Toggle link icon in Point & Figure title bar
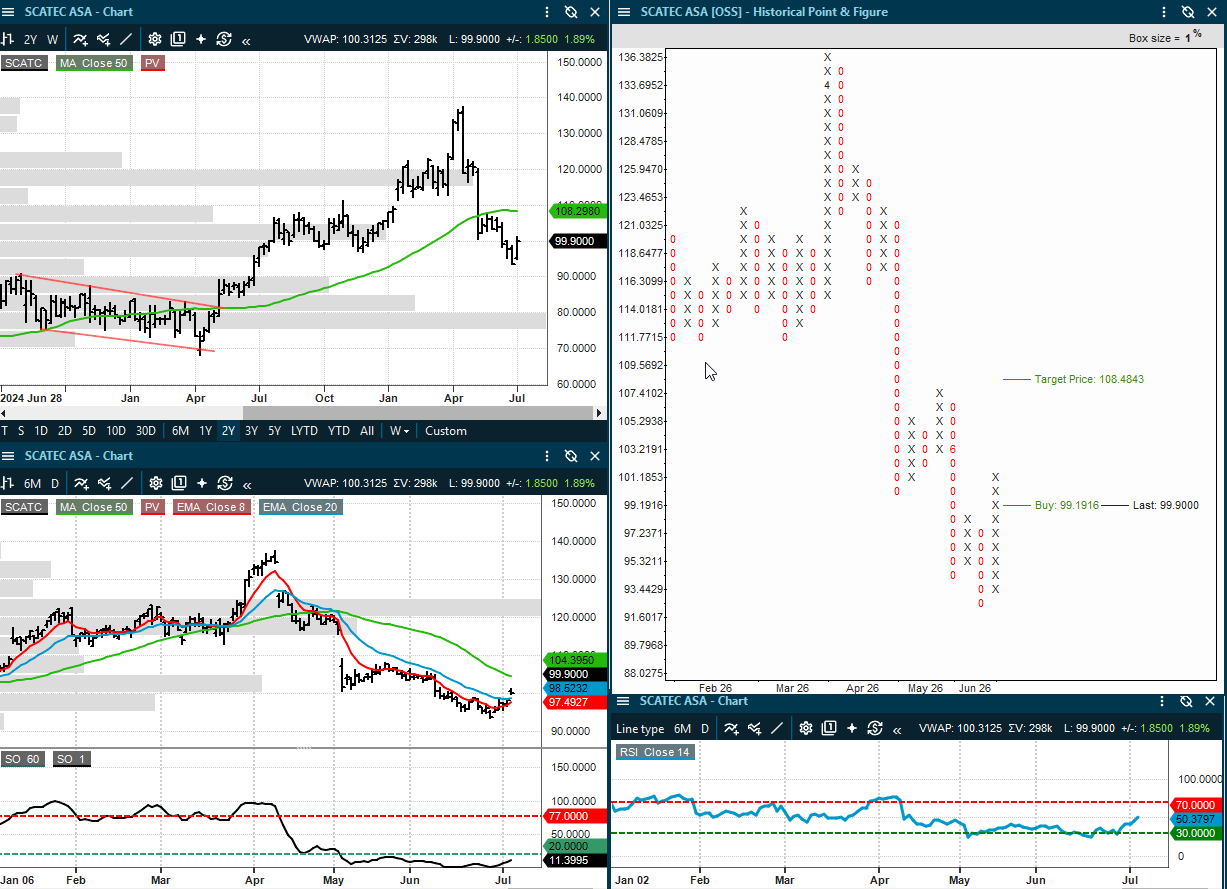The image size is (1227, 889). click(1186, 12)
